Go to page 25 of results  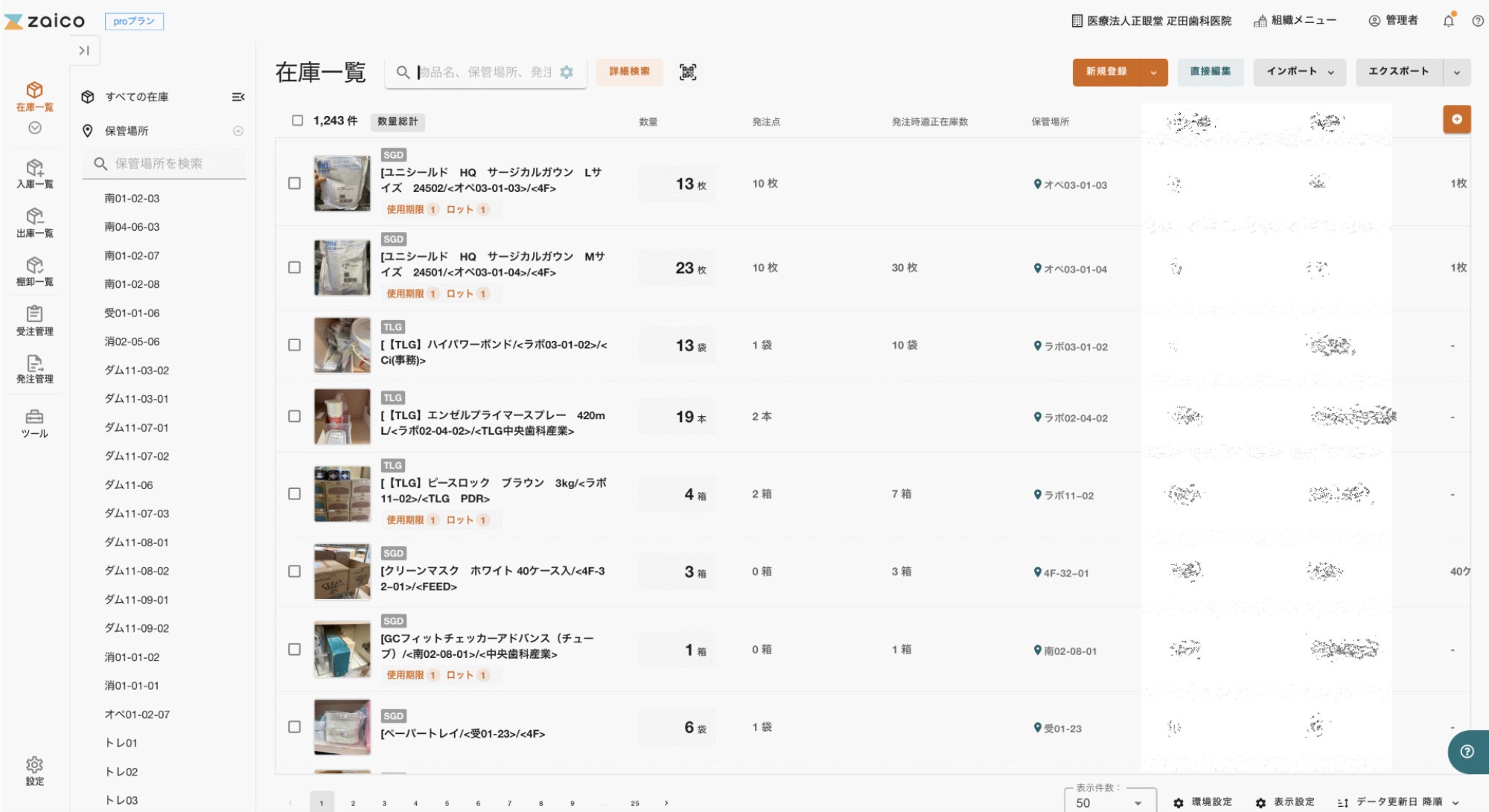point(634,803)
